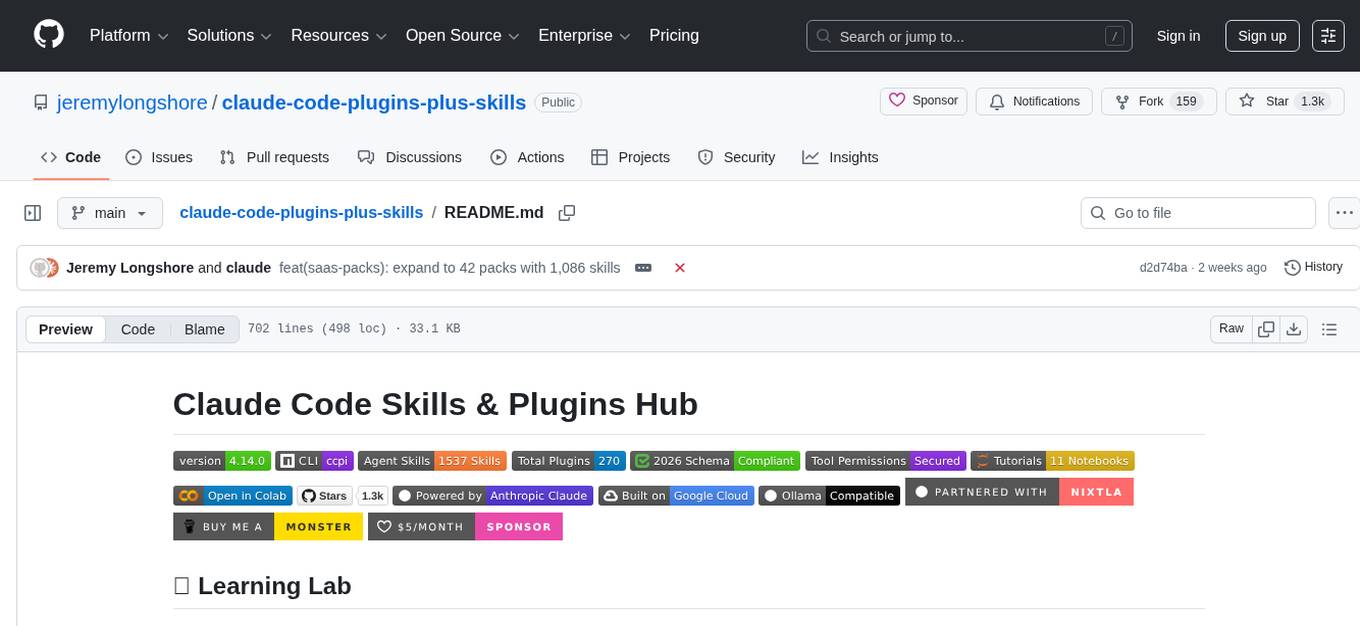Collapse the file tree side panel

pos(32,212)
